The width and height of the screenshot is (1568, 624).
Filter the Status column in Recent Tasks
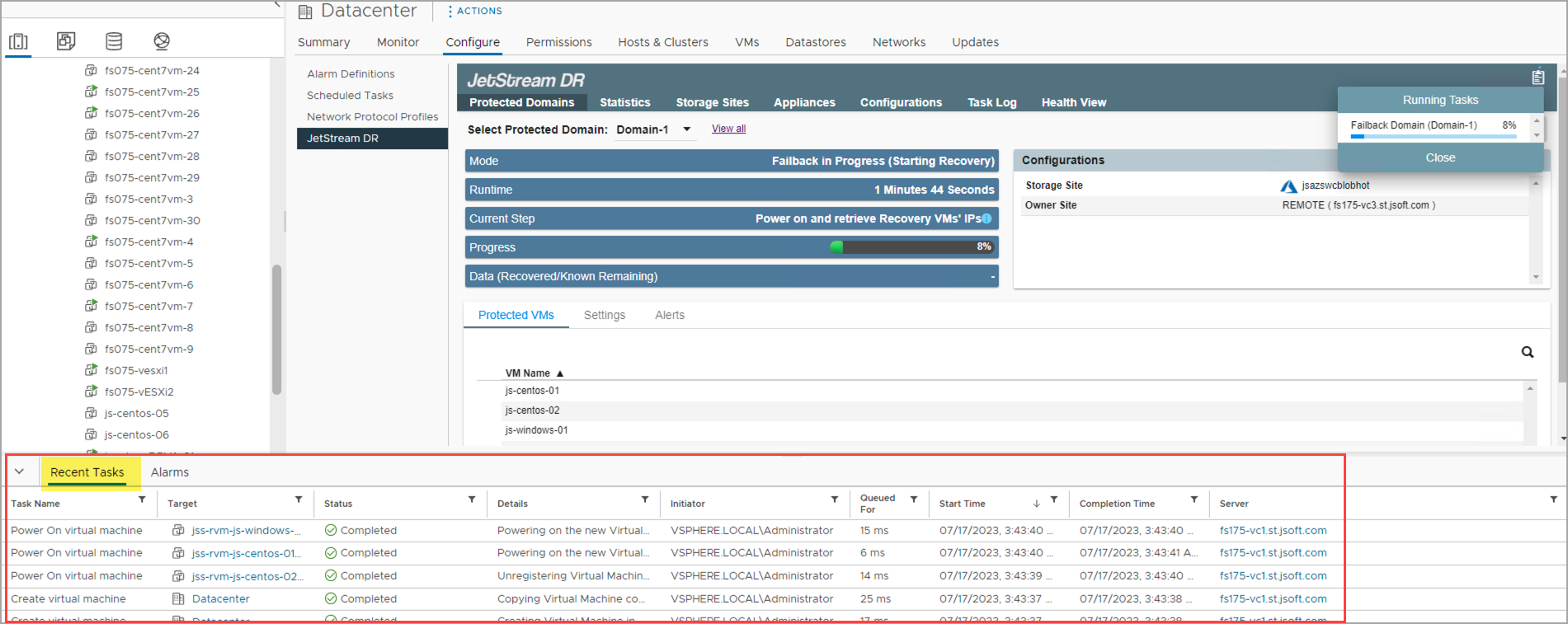(x=472, y=500)
